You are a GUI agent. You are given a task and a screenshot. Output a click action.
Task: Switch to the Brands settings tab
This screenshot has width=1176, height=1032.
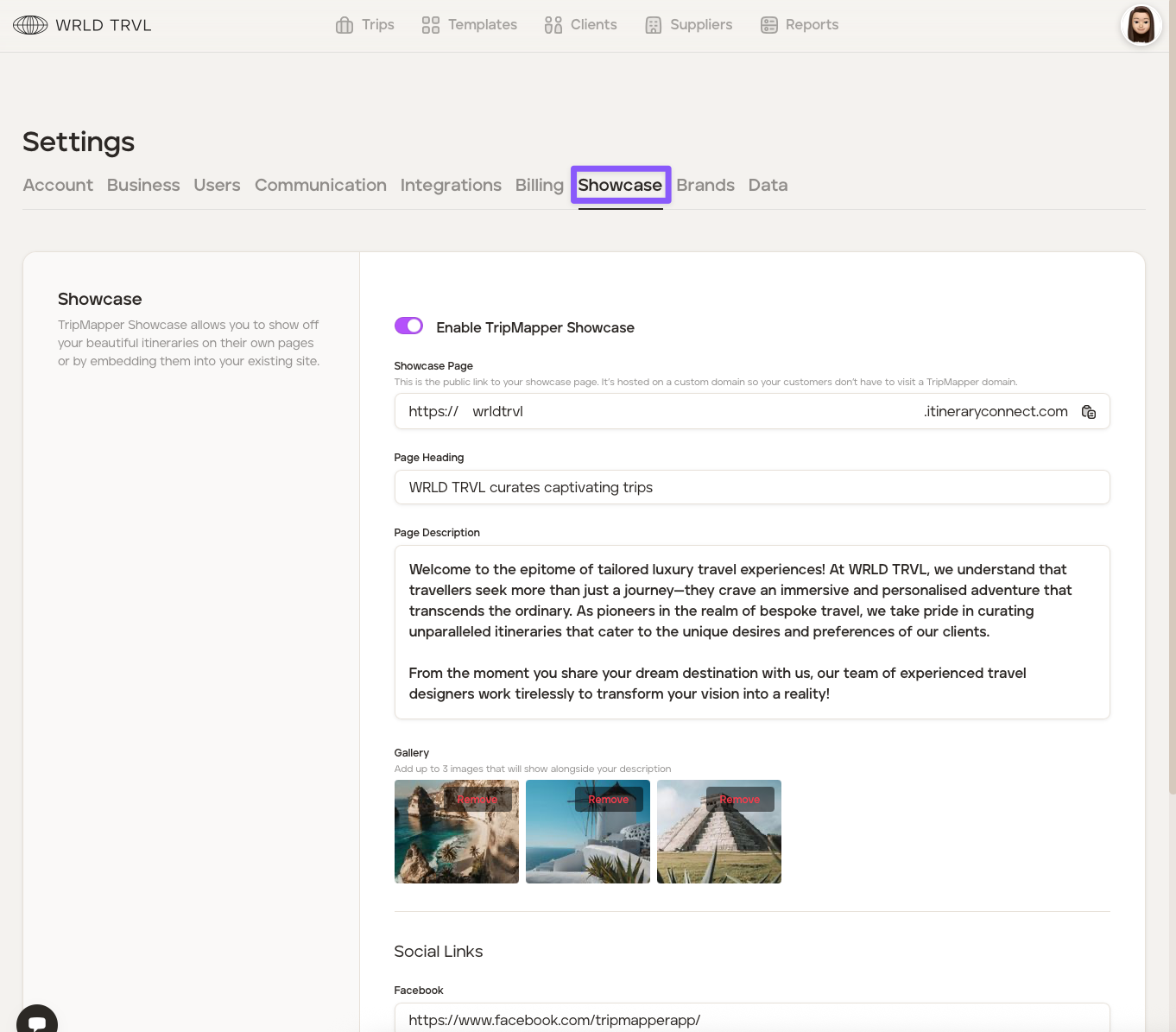point(705,185)
